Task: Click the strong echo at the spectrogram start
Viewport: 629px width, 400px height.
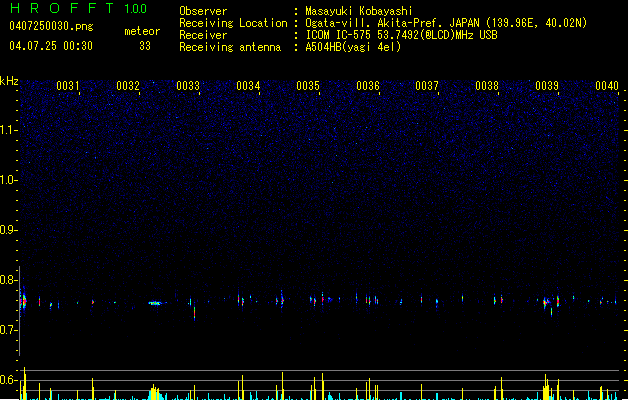Action: (23, 300)
